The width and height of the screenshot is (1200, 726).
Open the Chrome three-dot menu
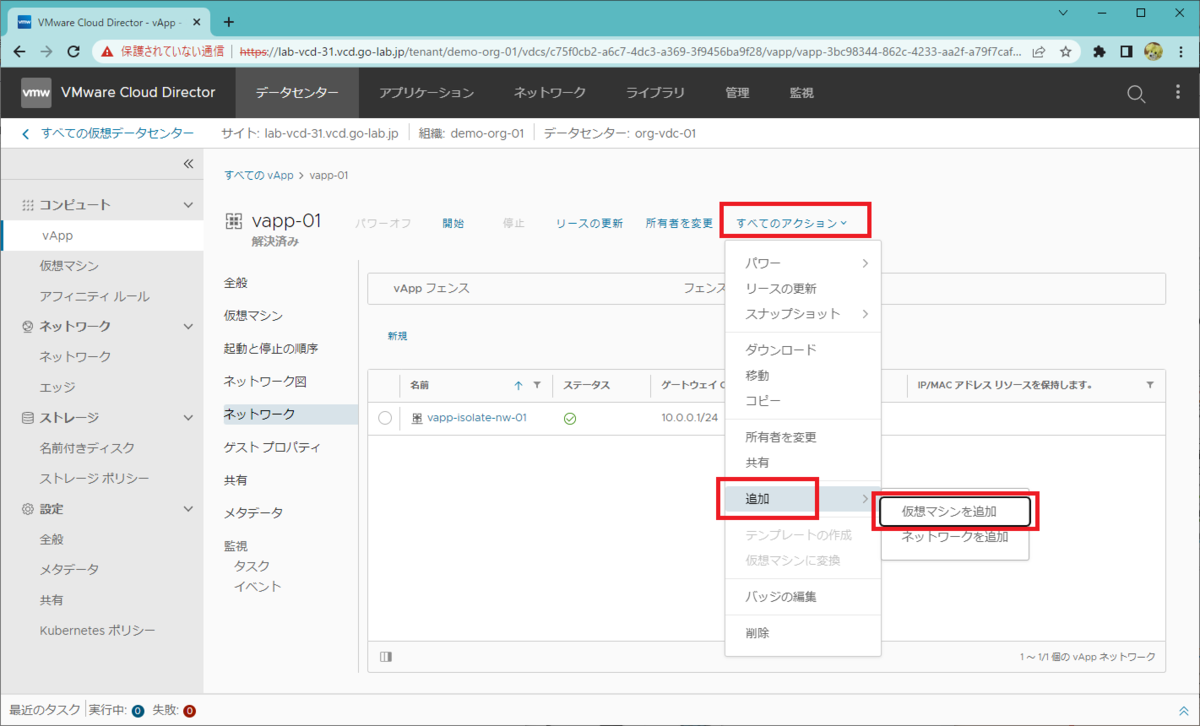click(x=1179, y=51)
